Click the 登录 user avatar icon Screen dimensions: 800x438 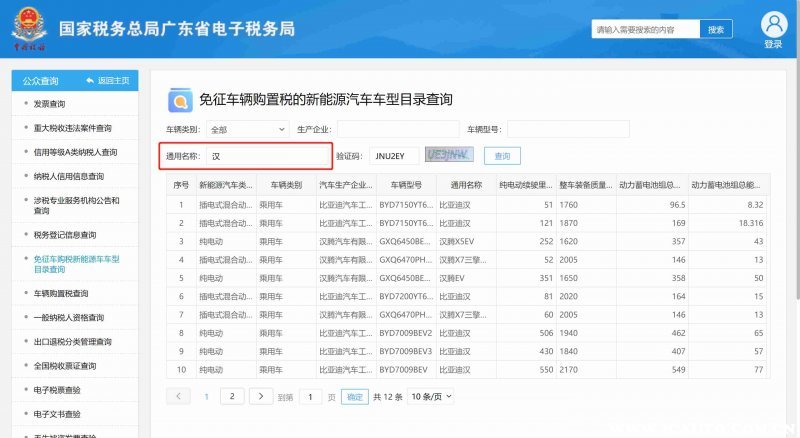(773, 24)
